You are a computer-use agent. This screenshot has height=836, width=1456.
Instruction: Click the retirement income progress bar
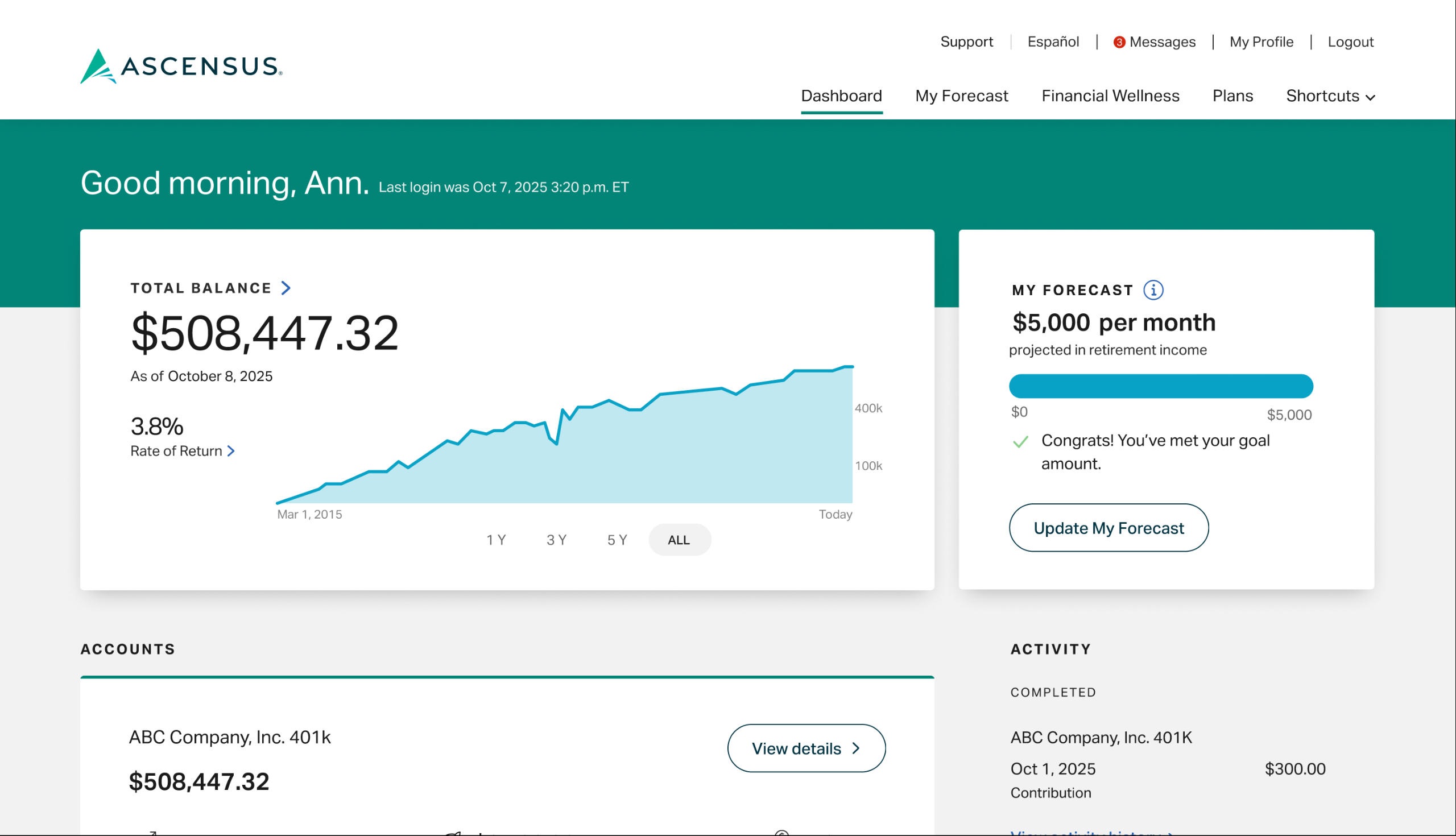tap(1160, 386)
